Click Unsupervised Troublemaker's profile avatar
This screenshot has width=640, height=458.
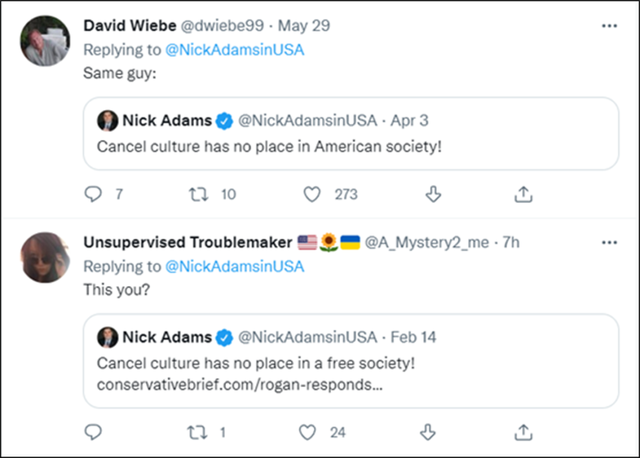pos(48,260)
